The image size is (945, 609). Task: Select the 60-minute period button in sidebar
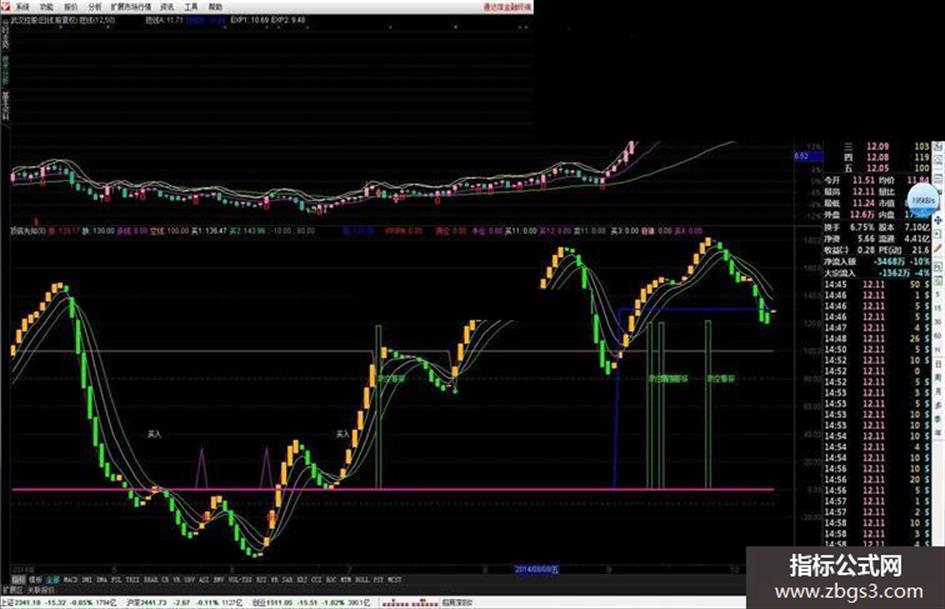click(x=938, y=336)
